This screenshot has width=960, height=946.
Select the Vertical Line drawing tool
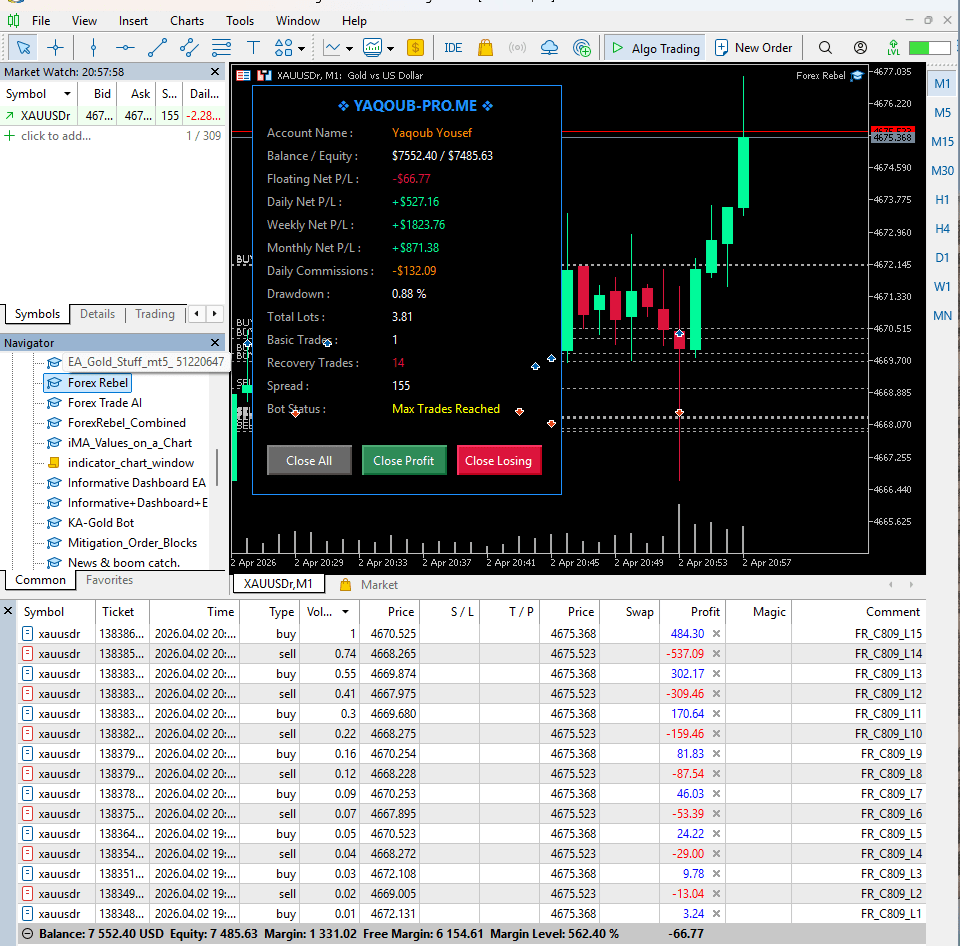click(94, 47)
